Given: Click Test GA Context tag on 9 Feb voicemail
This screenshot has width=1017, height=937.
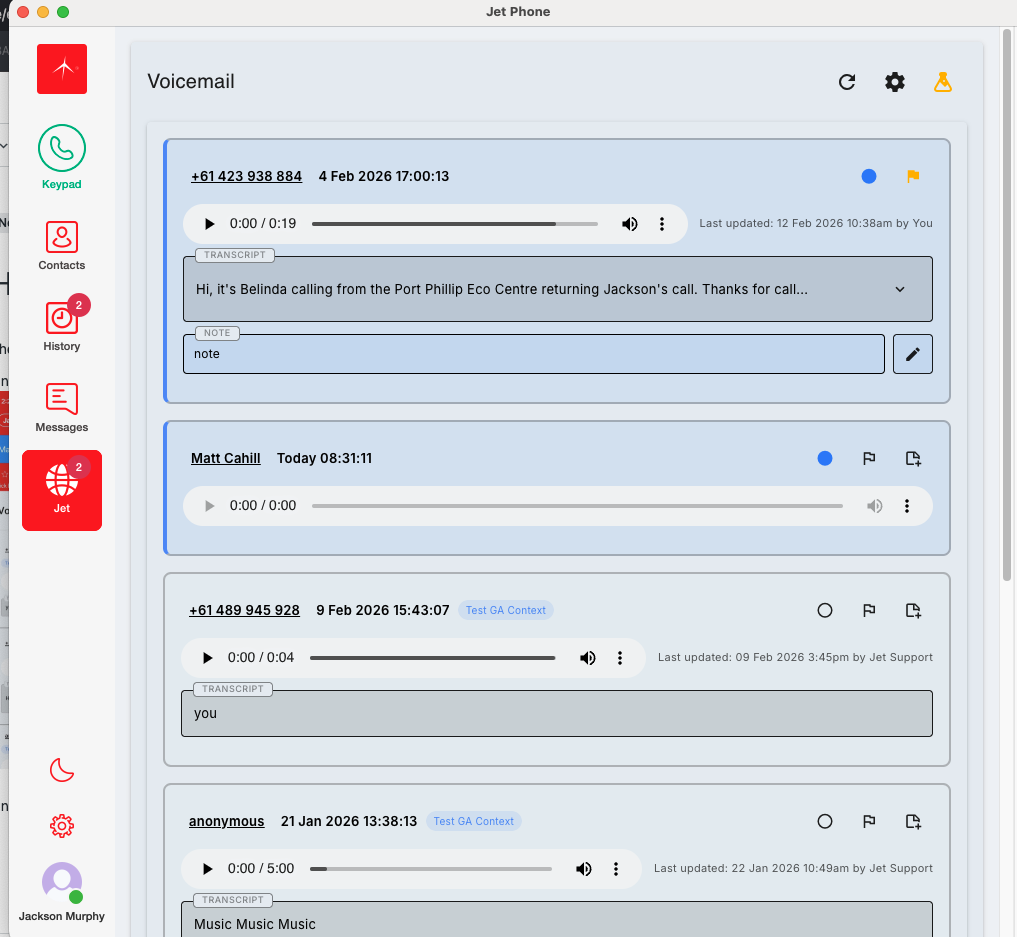Looking at the screenshot, I should point(506,610).
